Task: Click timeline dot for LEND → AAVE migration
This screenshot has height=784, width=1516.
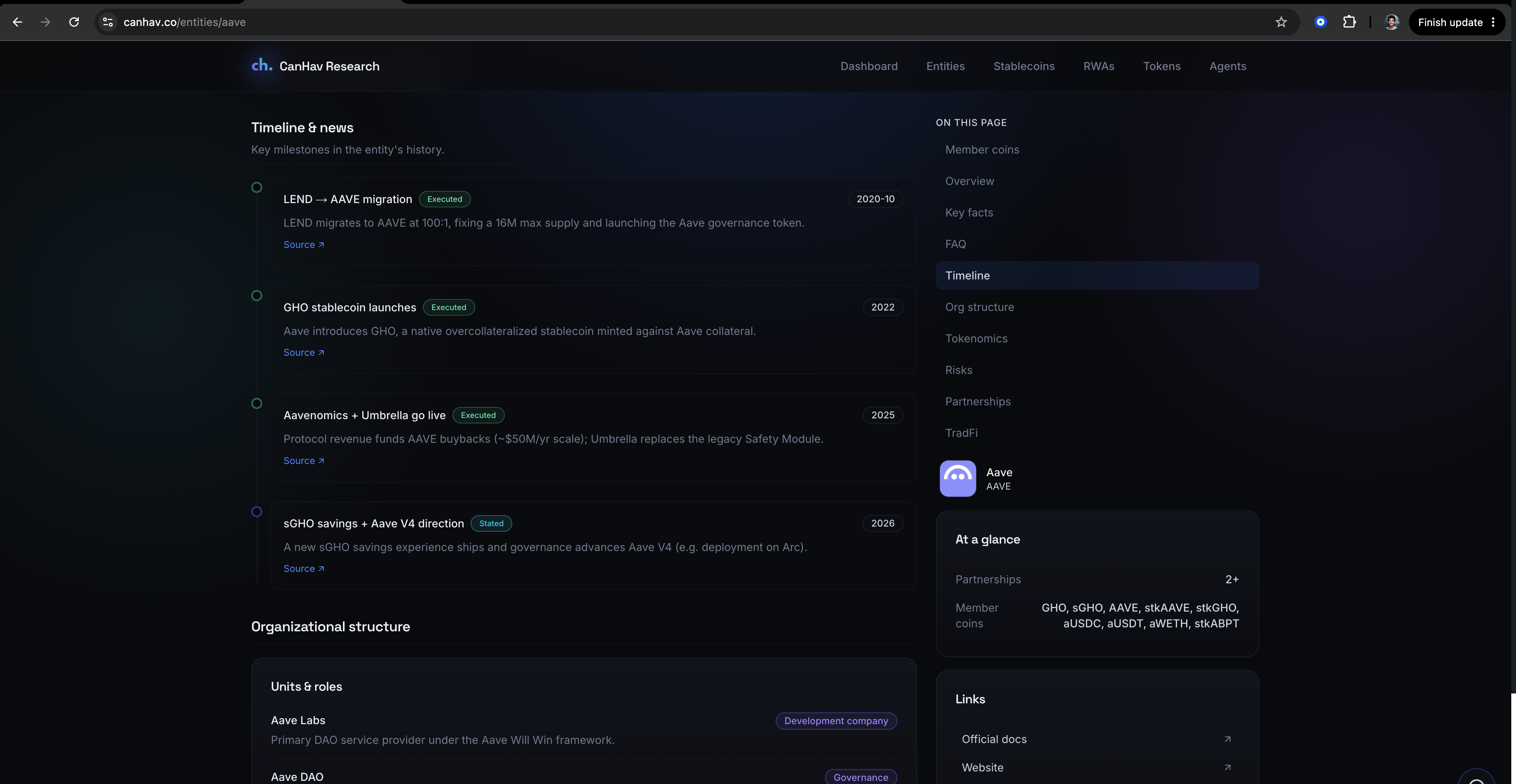Action: click(x=257, y=188)
